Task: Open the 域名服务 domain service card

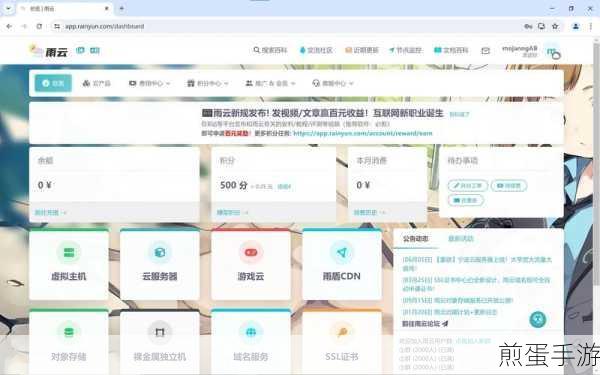Action: point(251,342)
